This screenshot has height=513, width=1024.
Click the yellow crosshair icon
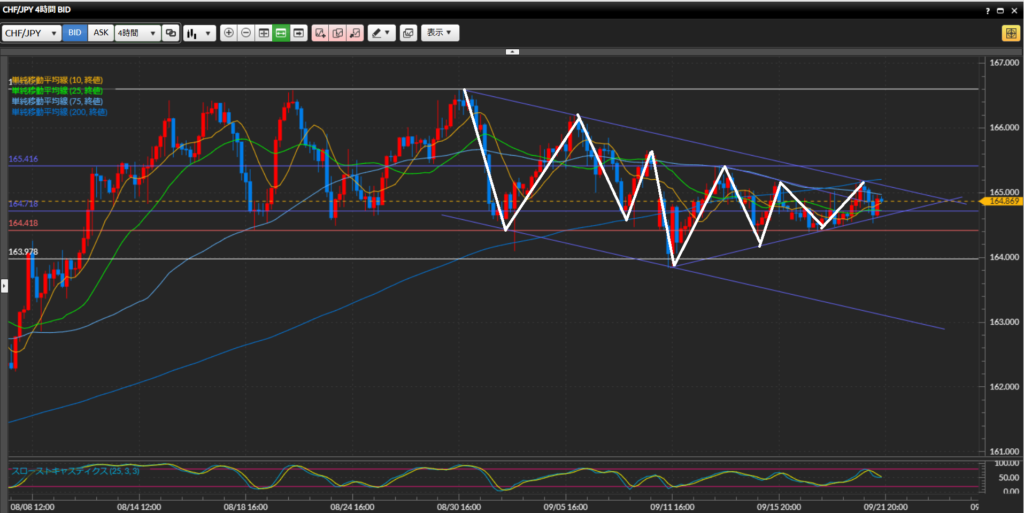[1010, 33]
